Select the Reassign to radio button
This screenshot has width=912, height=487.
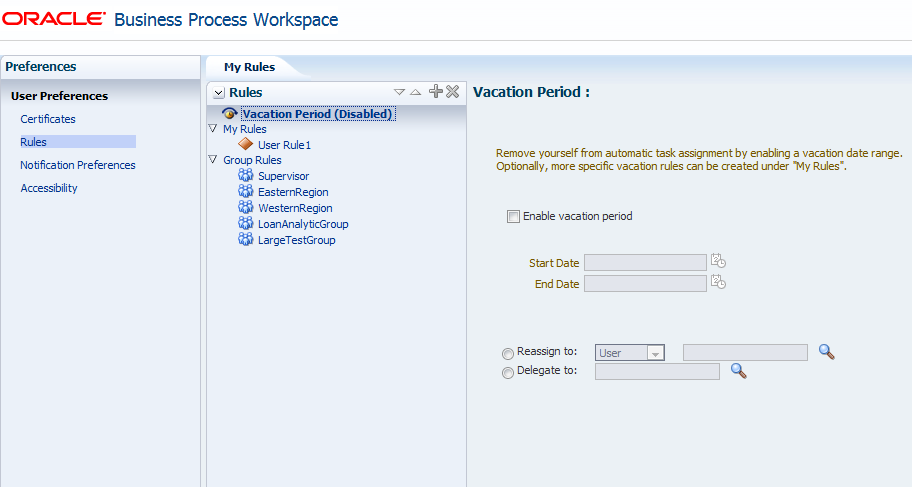pyautogui.click(x=508, y=353)
